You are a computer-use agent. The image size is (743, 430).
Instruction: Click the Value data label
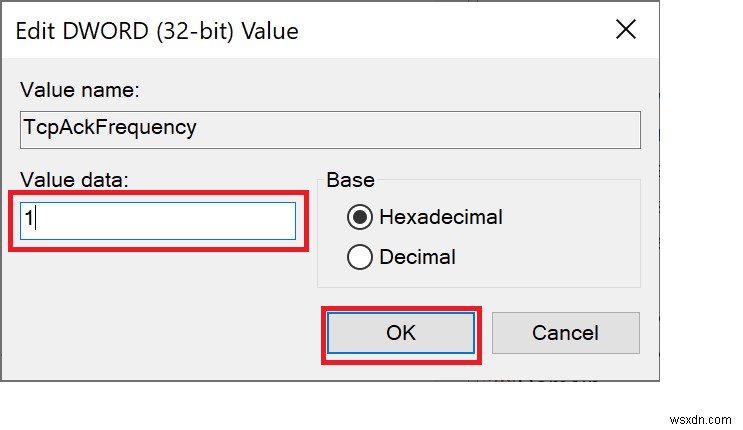coord(73,181)
